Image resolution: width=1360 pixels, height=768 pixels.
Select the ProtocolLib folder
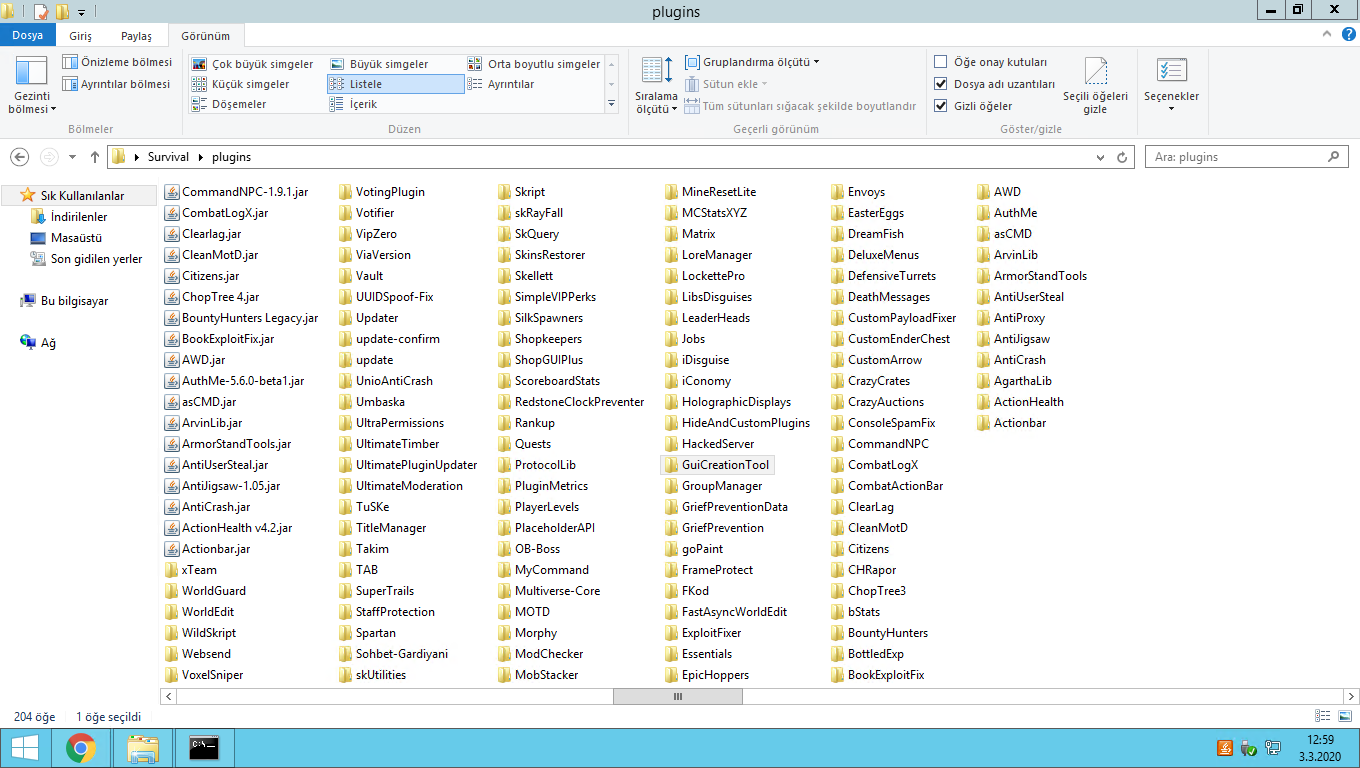point(537,465)
